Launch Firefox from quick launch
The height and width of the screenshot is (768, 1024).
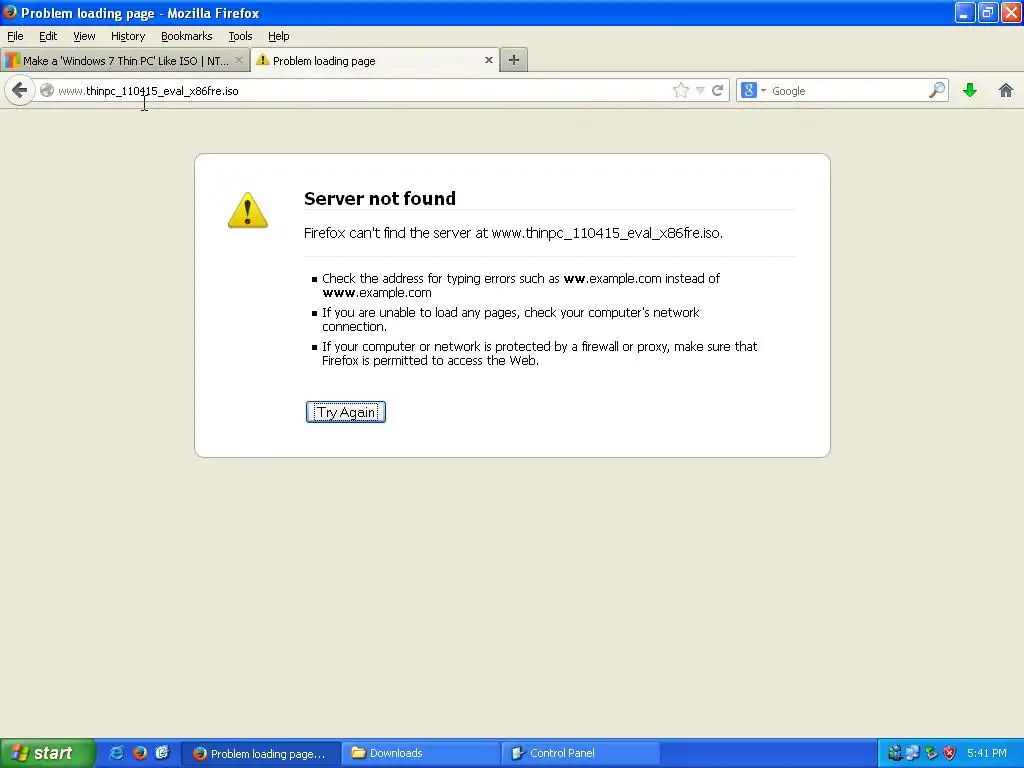point(139,753)
